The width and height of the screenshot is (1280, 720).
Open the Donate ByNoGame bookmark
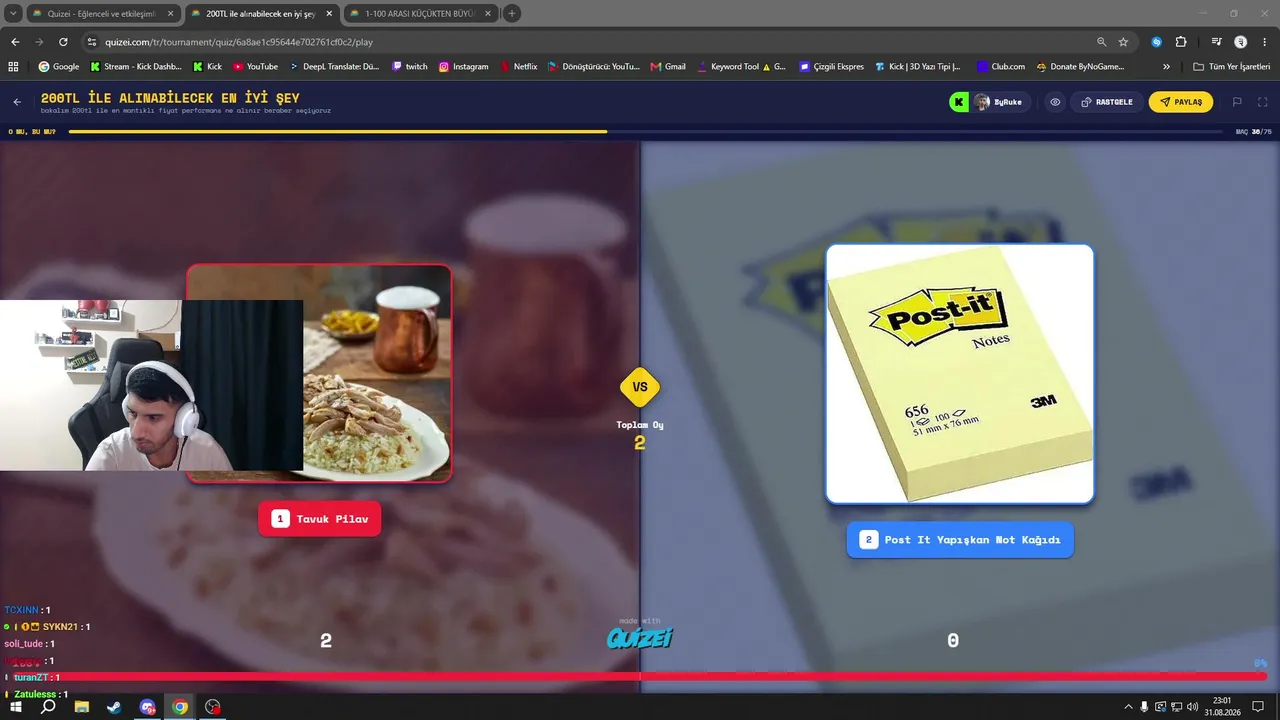point(1081,67)
